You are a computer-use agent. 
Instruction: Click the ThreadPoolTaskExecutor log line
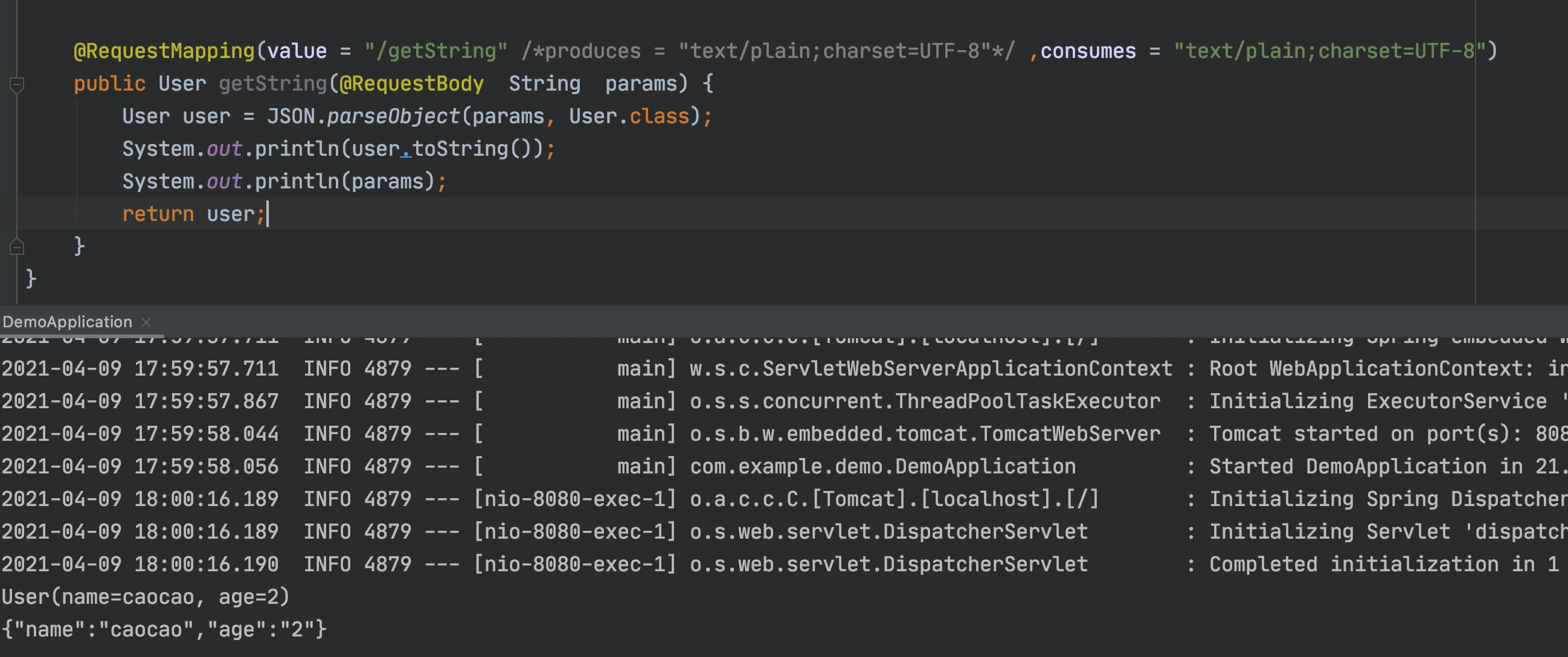coord(924,402)
